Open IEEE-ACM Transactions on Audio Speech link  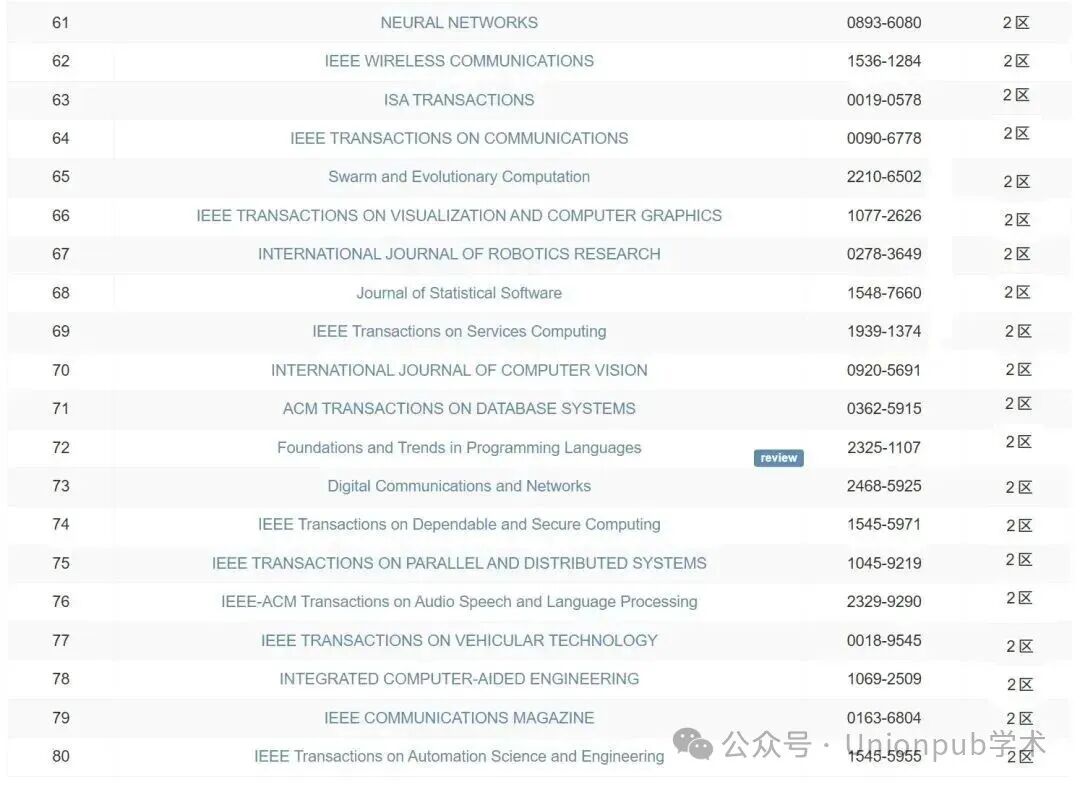pyautogui.click(x=459, y=602)
